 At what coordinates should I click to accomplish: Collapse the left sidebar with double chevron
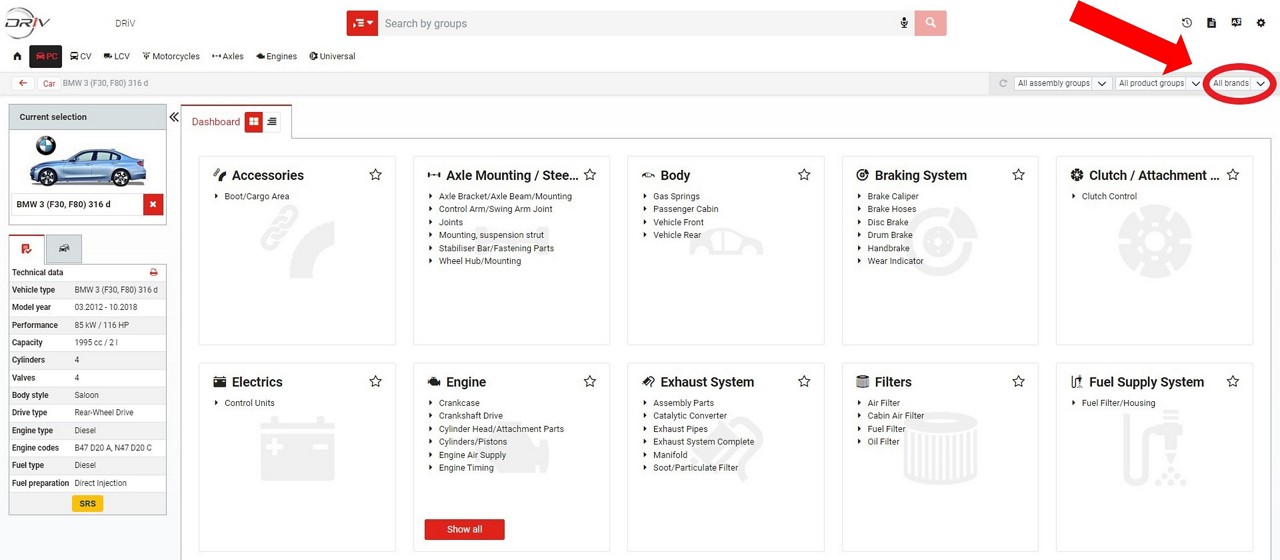[174, 118]
